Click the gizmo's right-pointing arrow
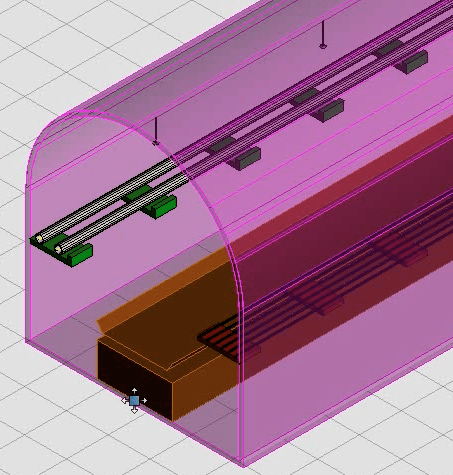Viewport: 453px width, 475px height. point(144,400)
